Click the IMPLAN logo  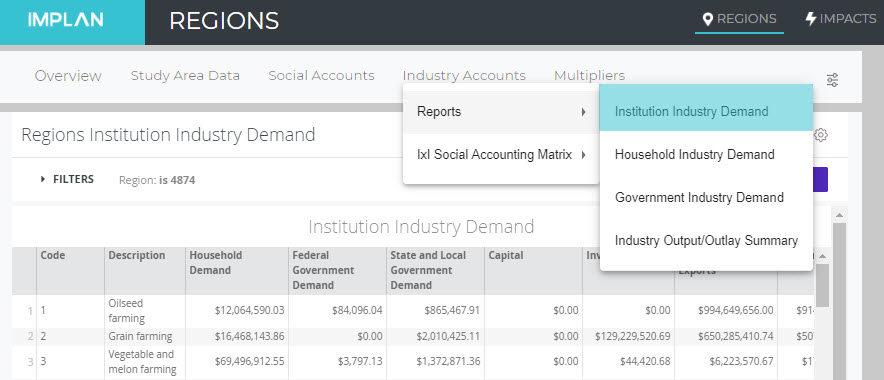pyautogui.click(x=65, y=20)
